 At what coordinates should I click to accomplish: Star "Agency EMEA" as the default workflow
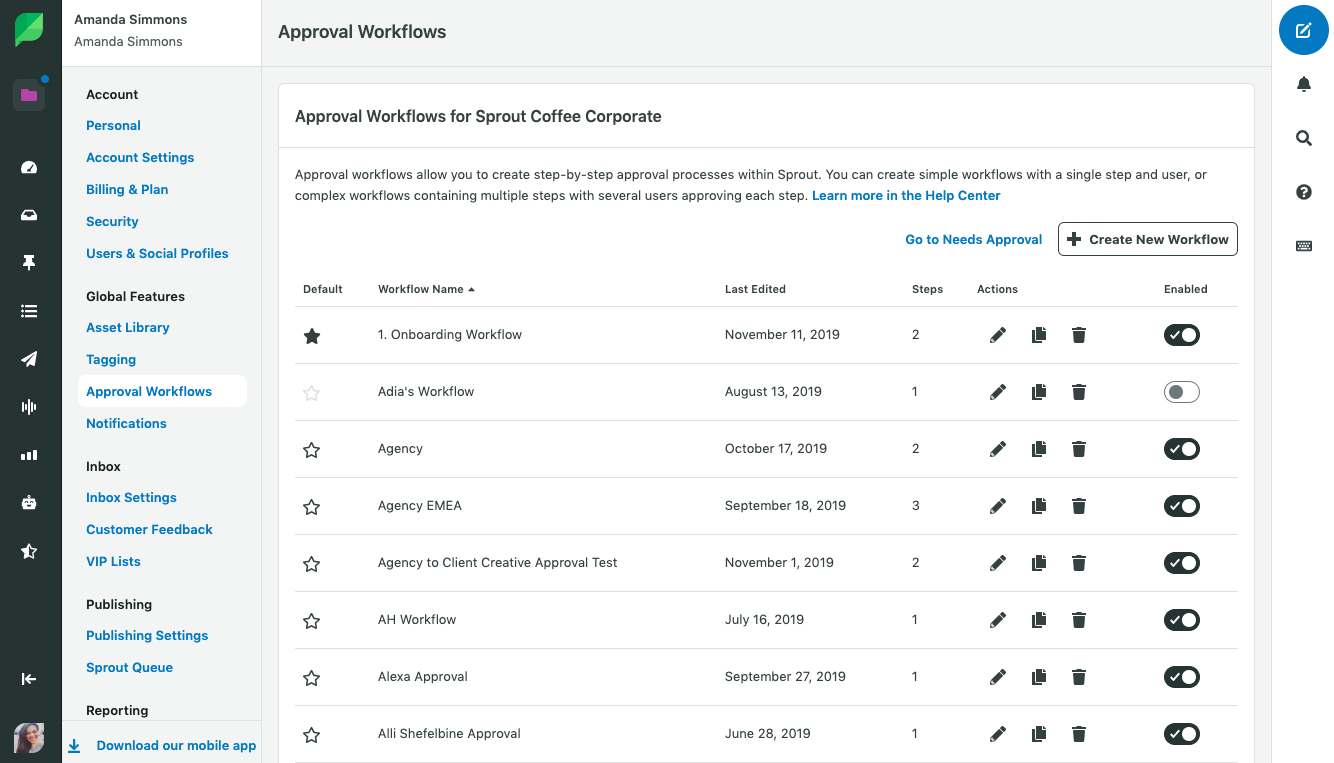311,506
